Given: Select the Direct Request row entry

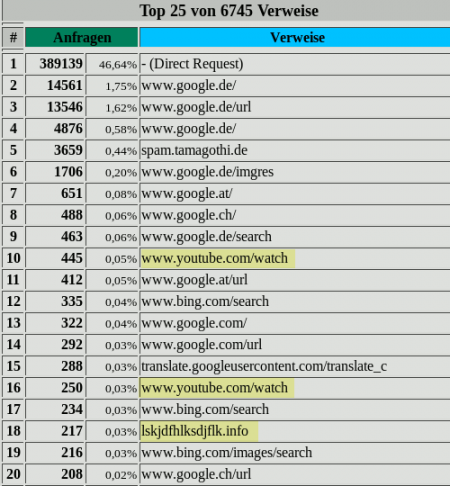Looking at the screenshot, I should pyautogui.click(x=192, y=64).
